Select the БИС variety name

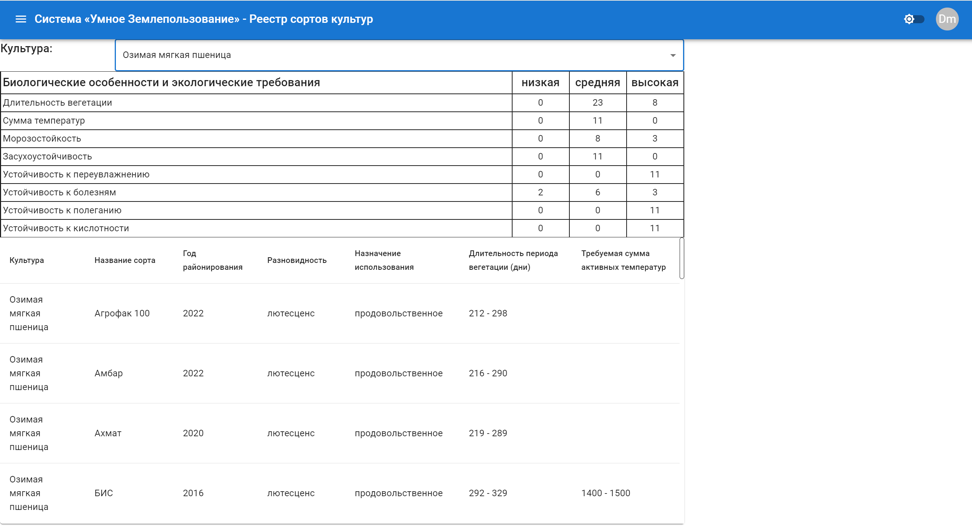pyautogui.click(x=104, y=493)
